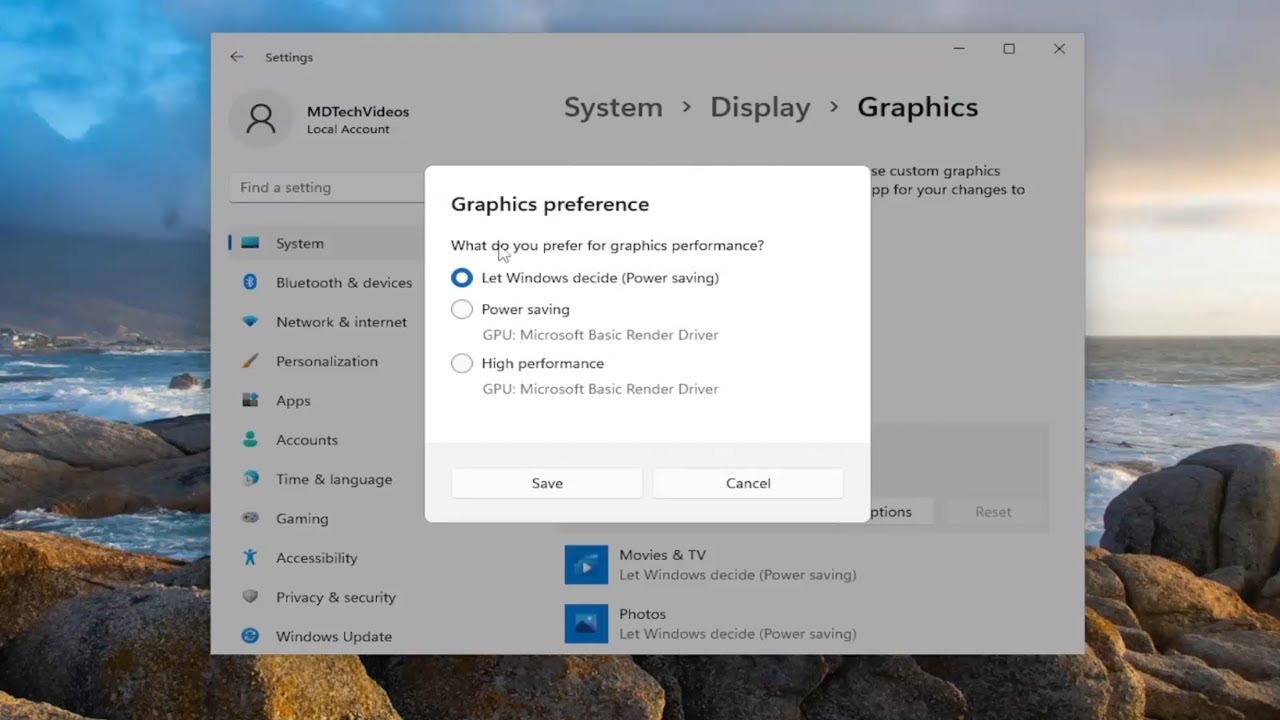Open Time & language settings
The width and height of the screenshot is (1280, 720).
point(333,479)
